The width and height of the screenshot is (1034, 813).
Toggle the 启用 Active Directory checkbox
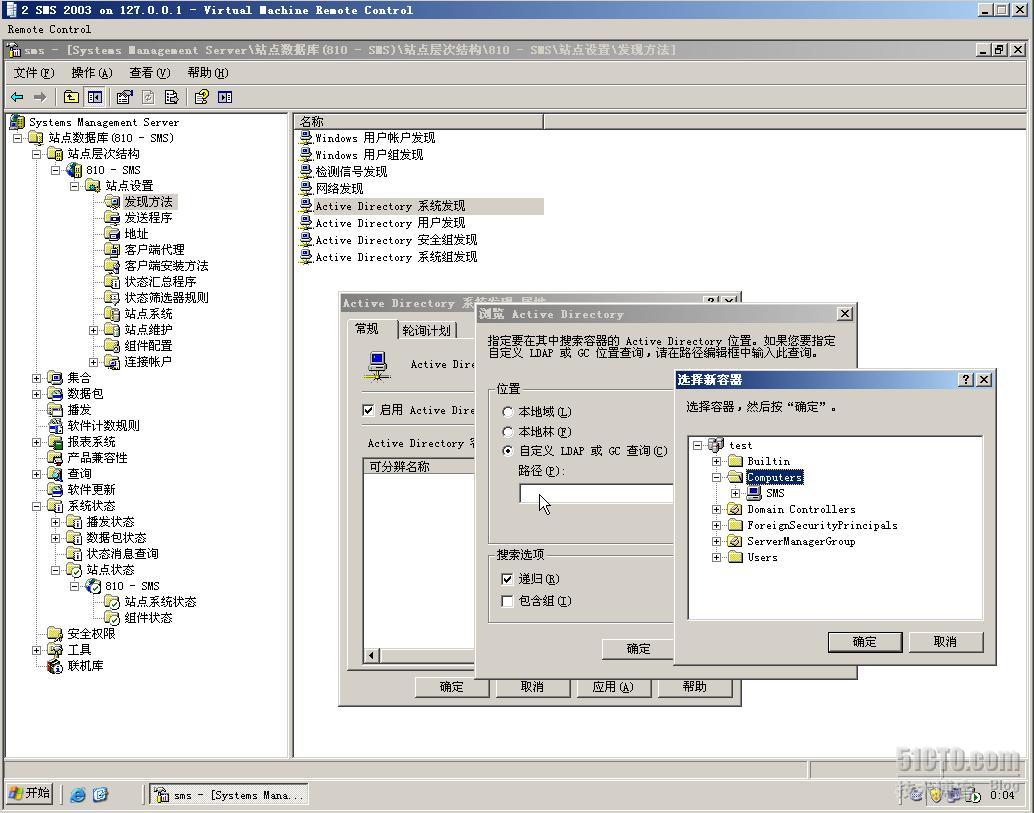(368, 410)
